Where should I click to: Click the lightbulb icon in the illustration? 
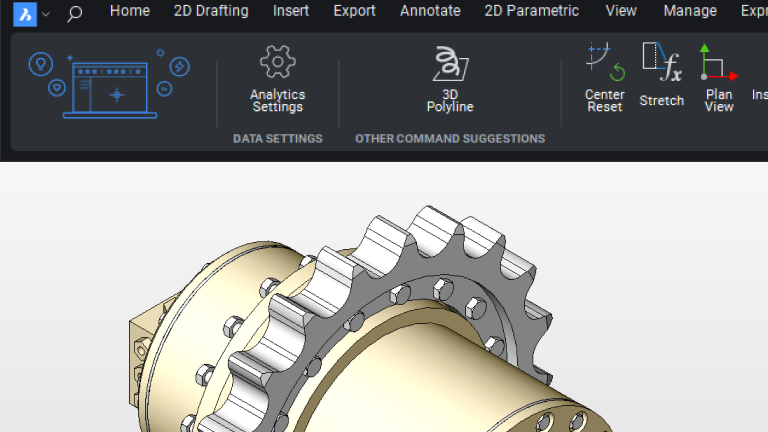point(41,64)
